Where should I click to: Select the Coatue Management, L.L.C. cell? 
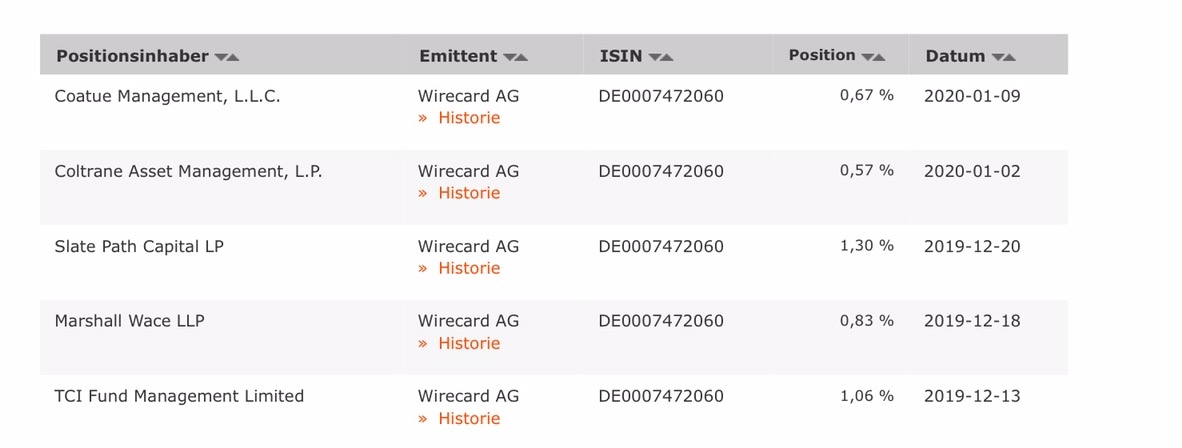tap(167, 97)
